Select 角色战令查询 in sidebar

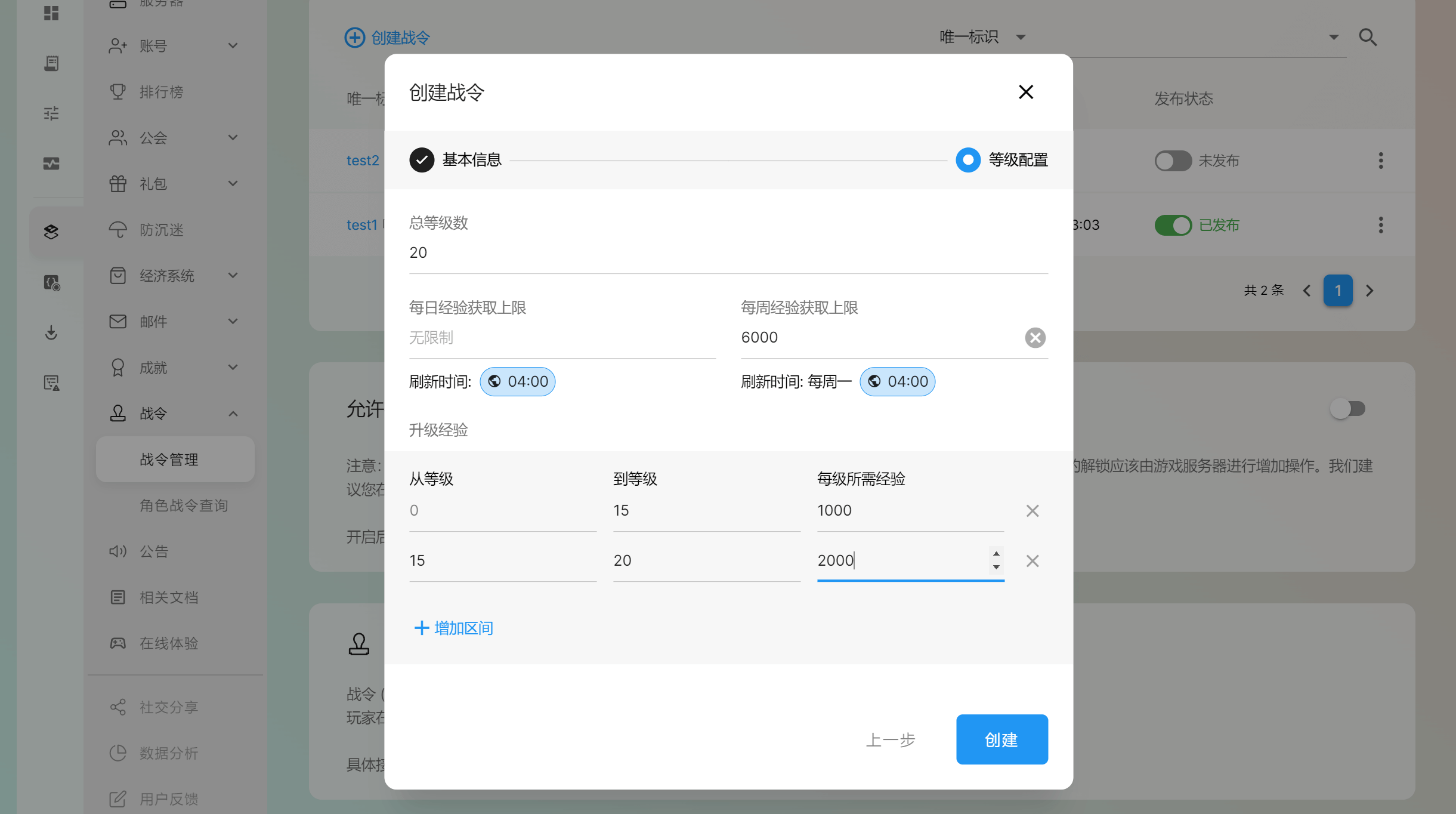point(184,505)
